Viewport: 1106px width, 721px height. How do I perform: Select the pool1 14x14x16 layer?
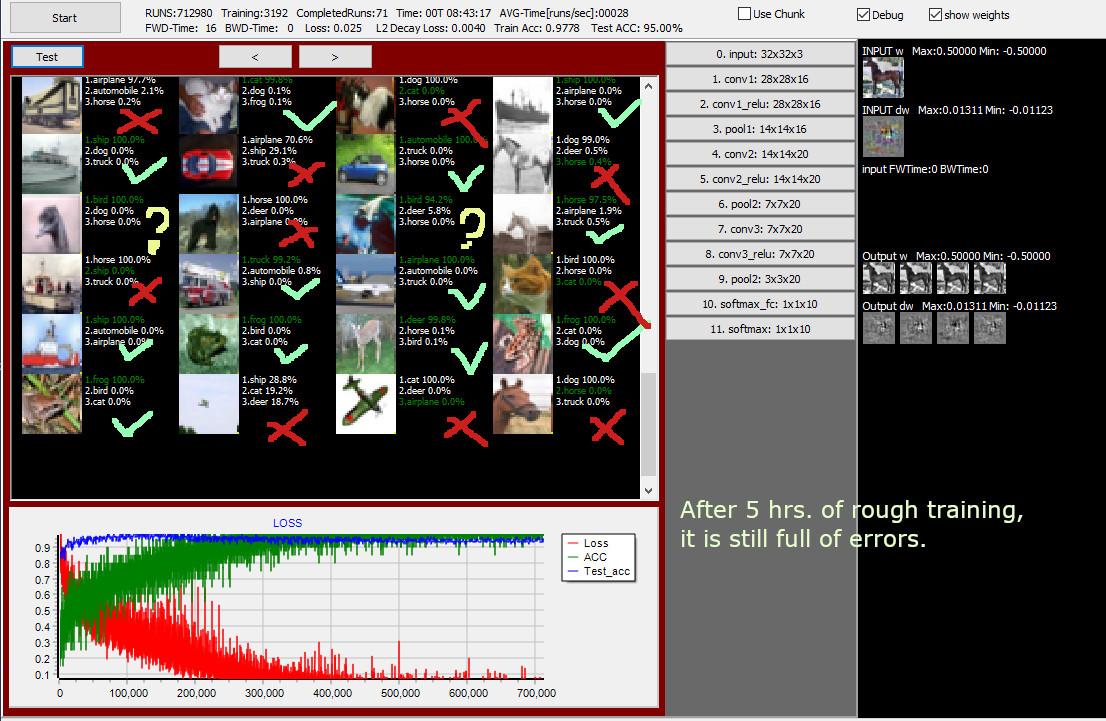click(760, 129)
